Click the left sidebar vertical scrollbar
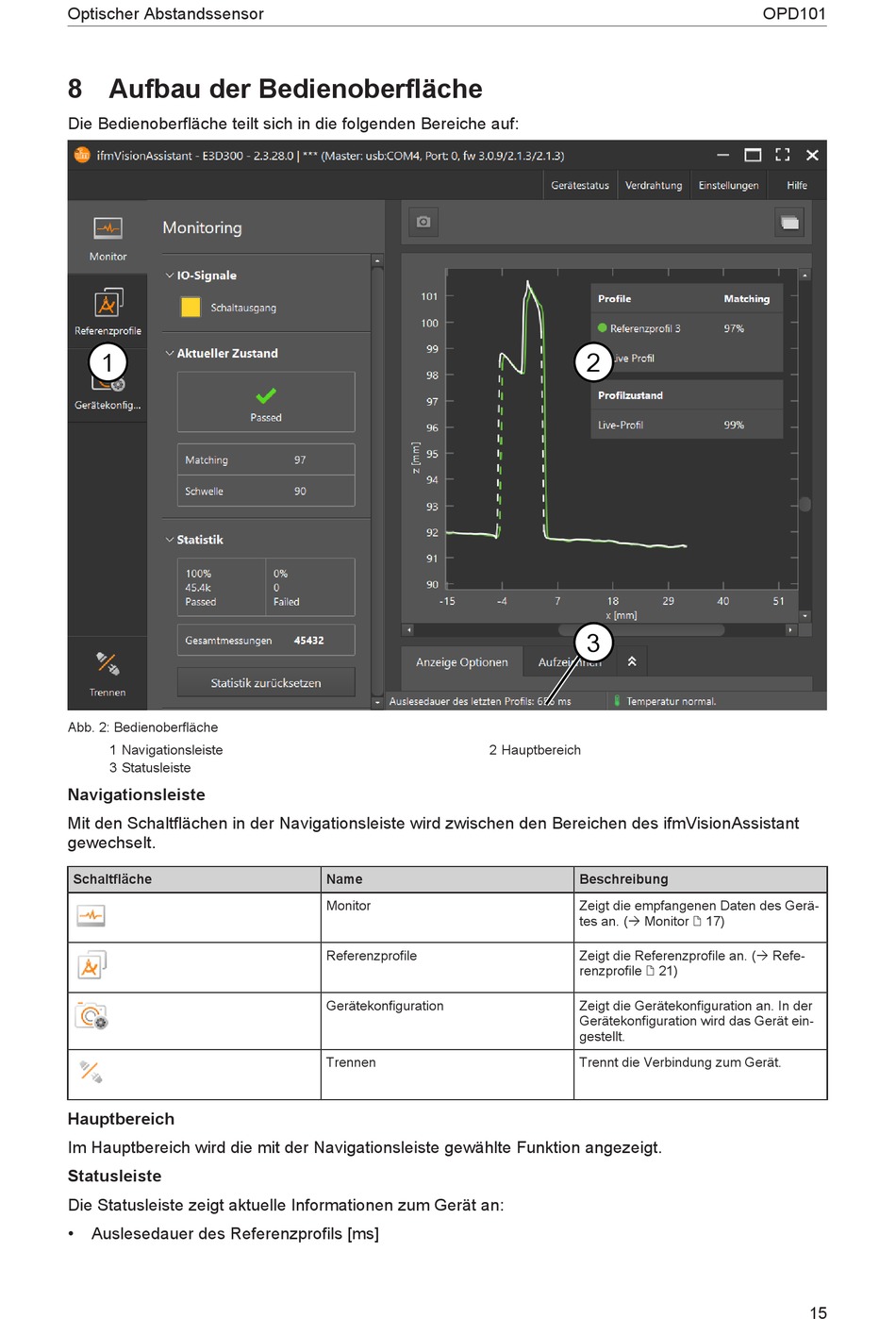Screen dimensions: 896x1319 (x=377, y=481)
